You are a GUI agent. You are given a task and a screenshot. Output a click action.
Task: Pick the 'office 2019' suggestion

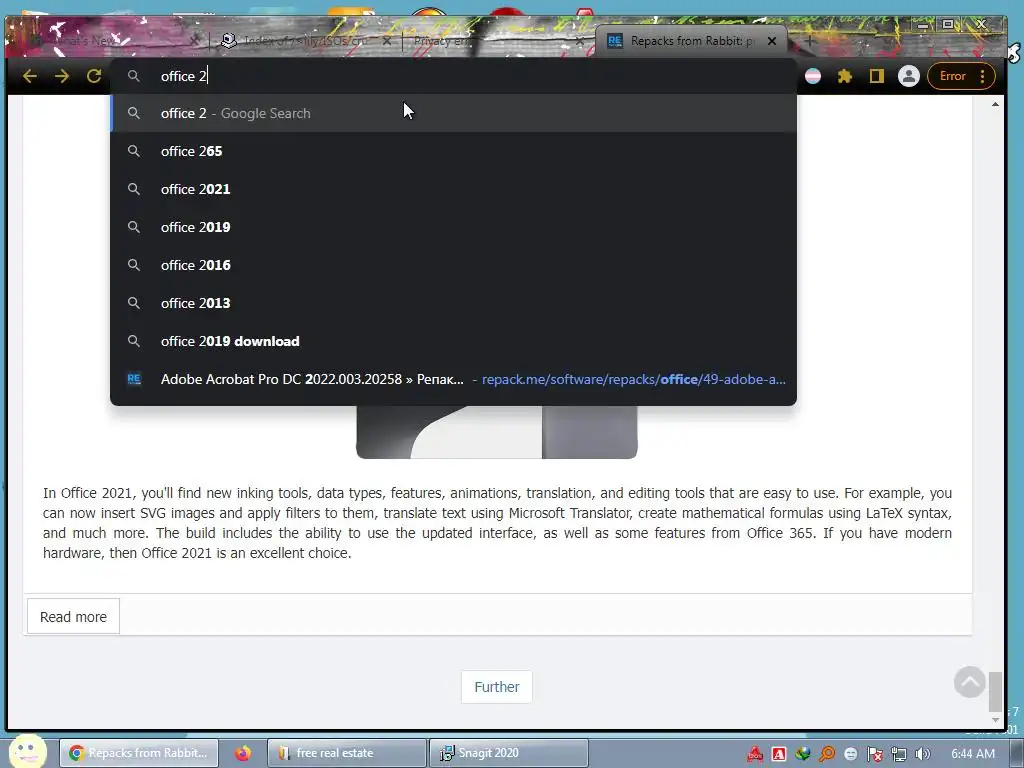pos(453,227)
